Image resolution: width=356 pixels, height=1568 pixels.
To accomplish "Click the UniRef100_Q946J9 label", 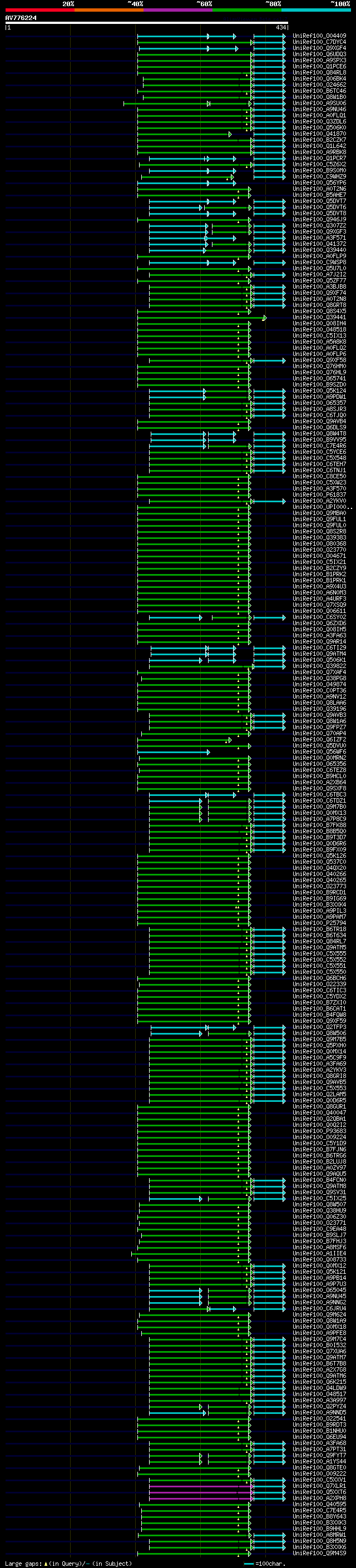I will coord(319,220).
